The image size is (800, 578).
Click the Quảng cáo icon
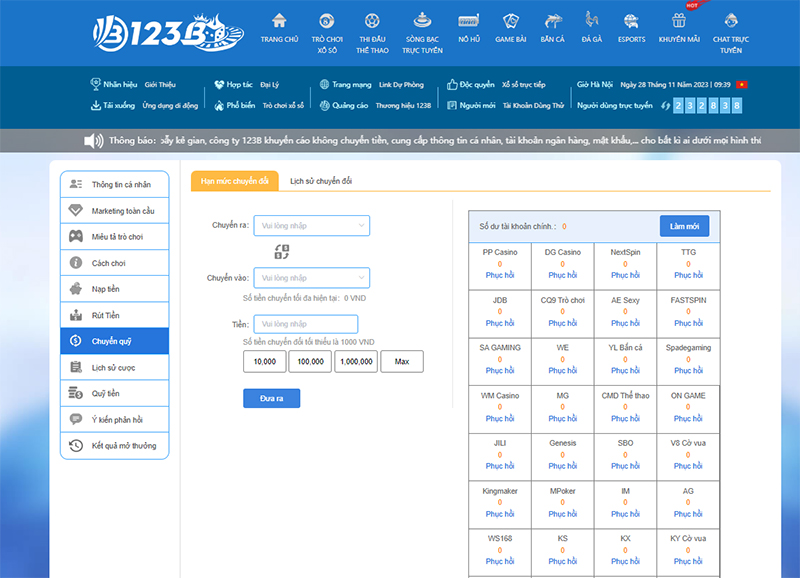(324, 106)
